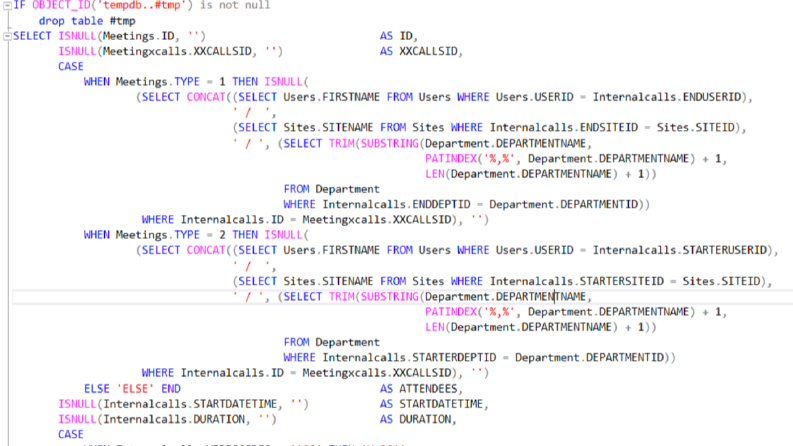Screen dimensions: 793x446
Task: Click the Meetingxcalls.XXCALLSID argument in ISNULL
Action: [x=177, y=51]
